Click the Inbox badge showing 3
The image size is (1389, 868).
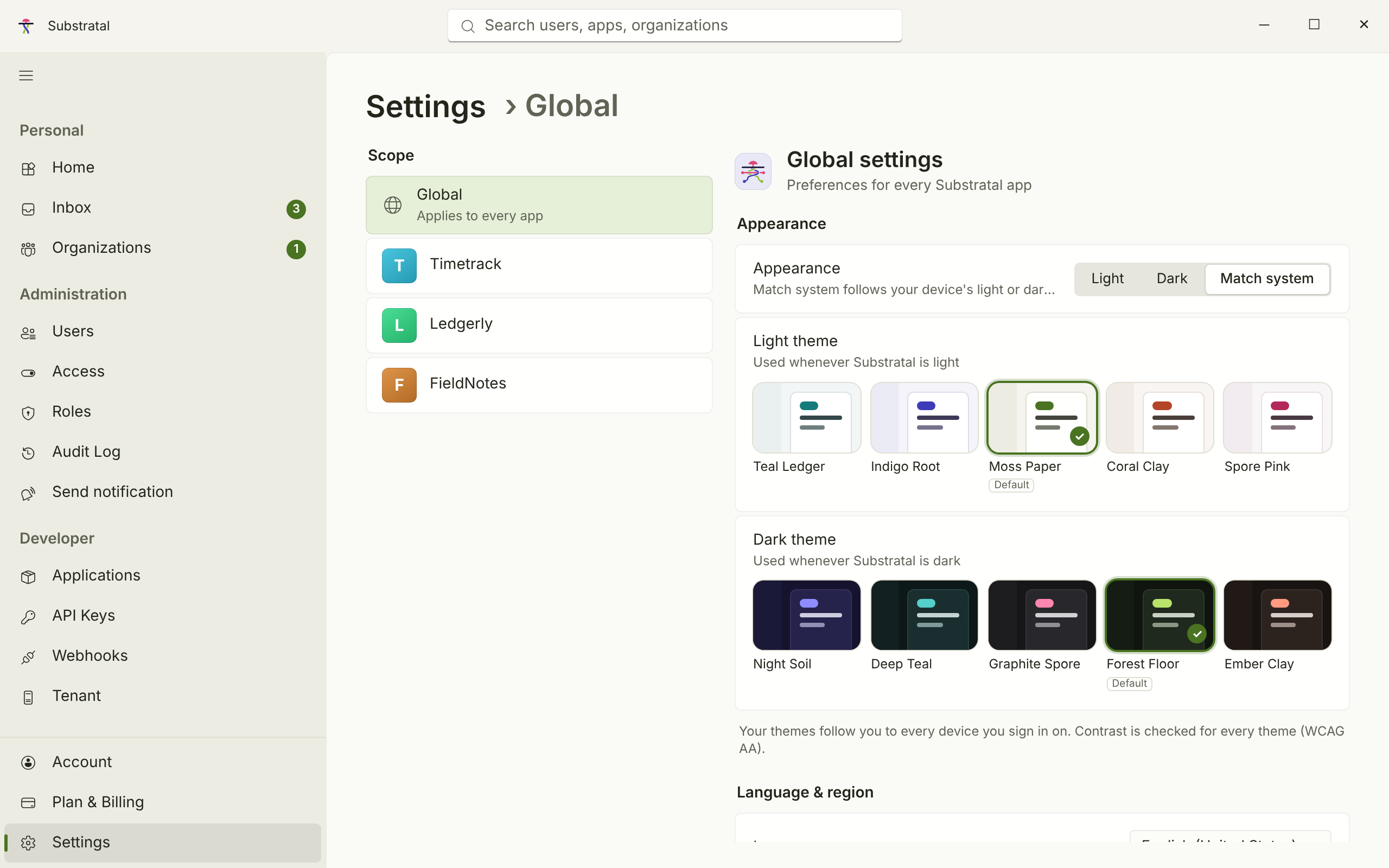pyautogui.click(x=296, y=209)
